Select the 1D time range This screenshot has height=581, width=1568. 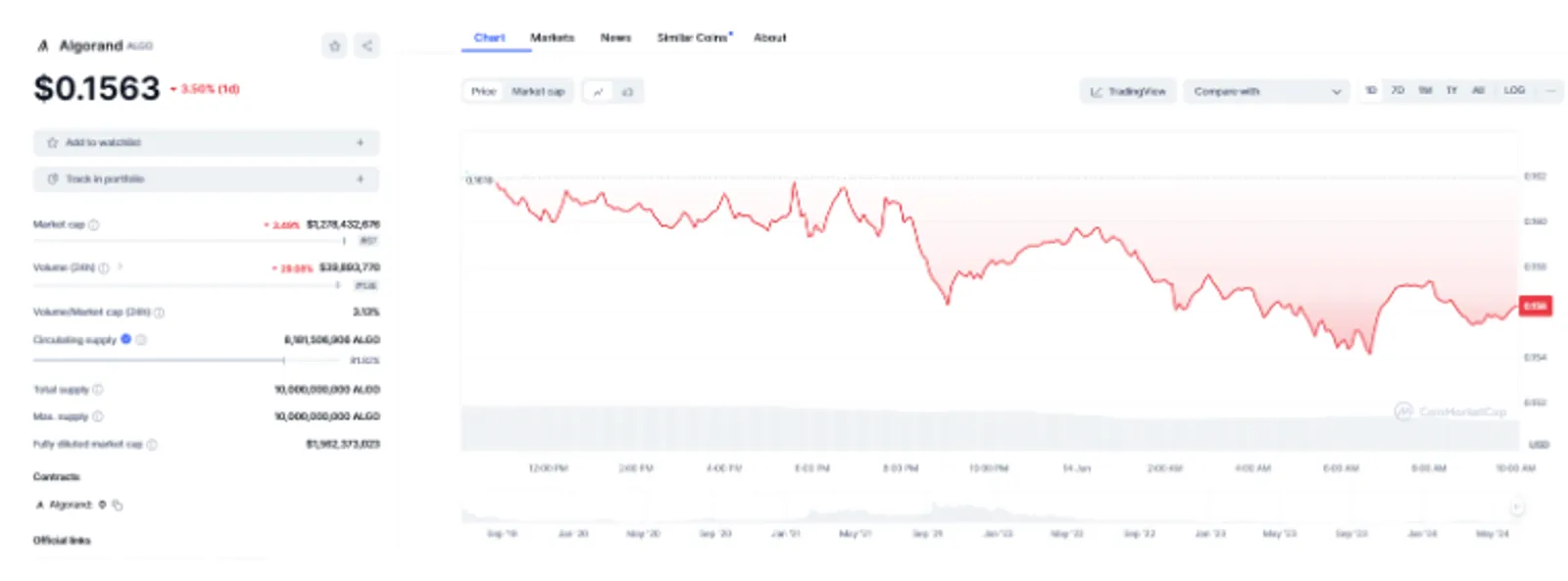(x=1370, y=90)
